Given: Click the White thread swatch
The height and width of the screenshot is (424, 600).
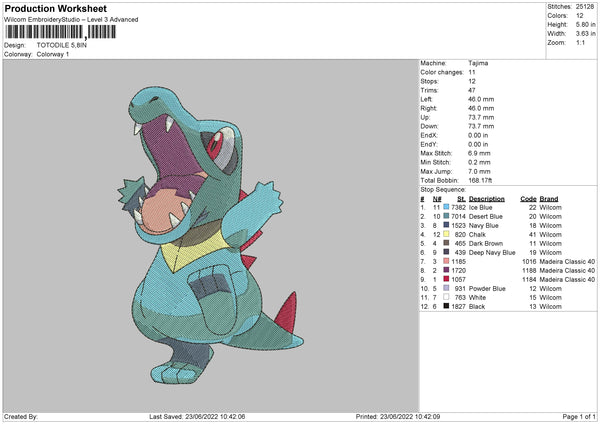Looking at the screenshot, I should tap(449, 297).
